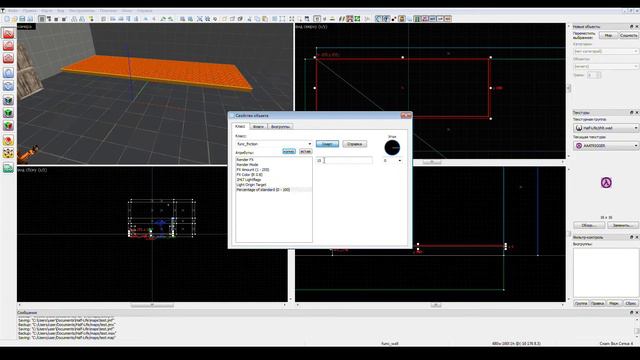Click the встав. button
The image size is (640, 360).
point(305,151)
